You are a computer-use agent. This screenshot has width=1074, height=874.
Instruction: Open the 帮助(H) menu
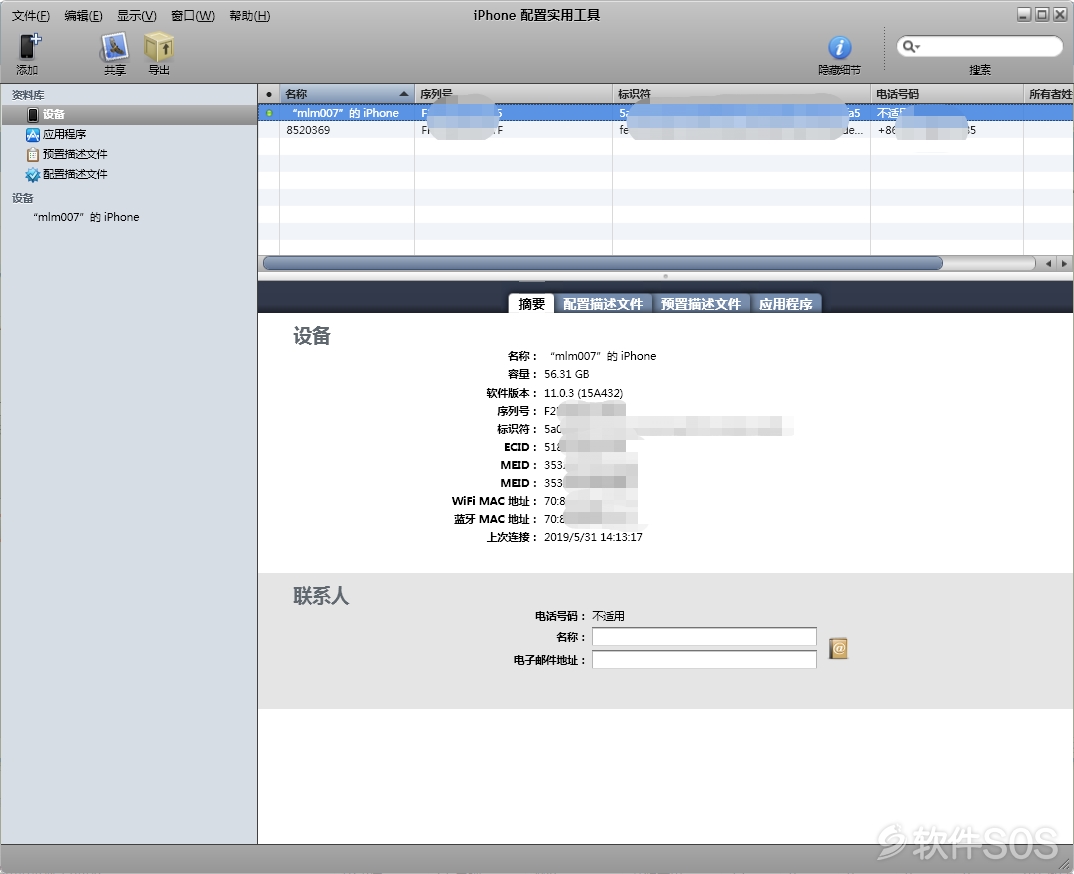[x=250, y=16]
